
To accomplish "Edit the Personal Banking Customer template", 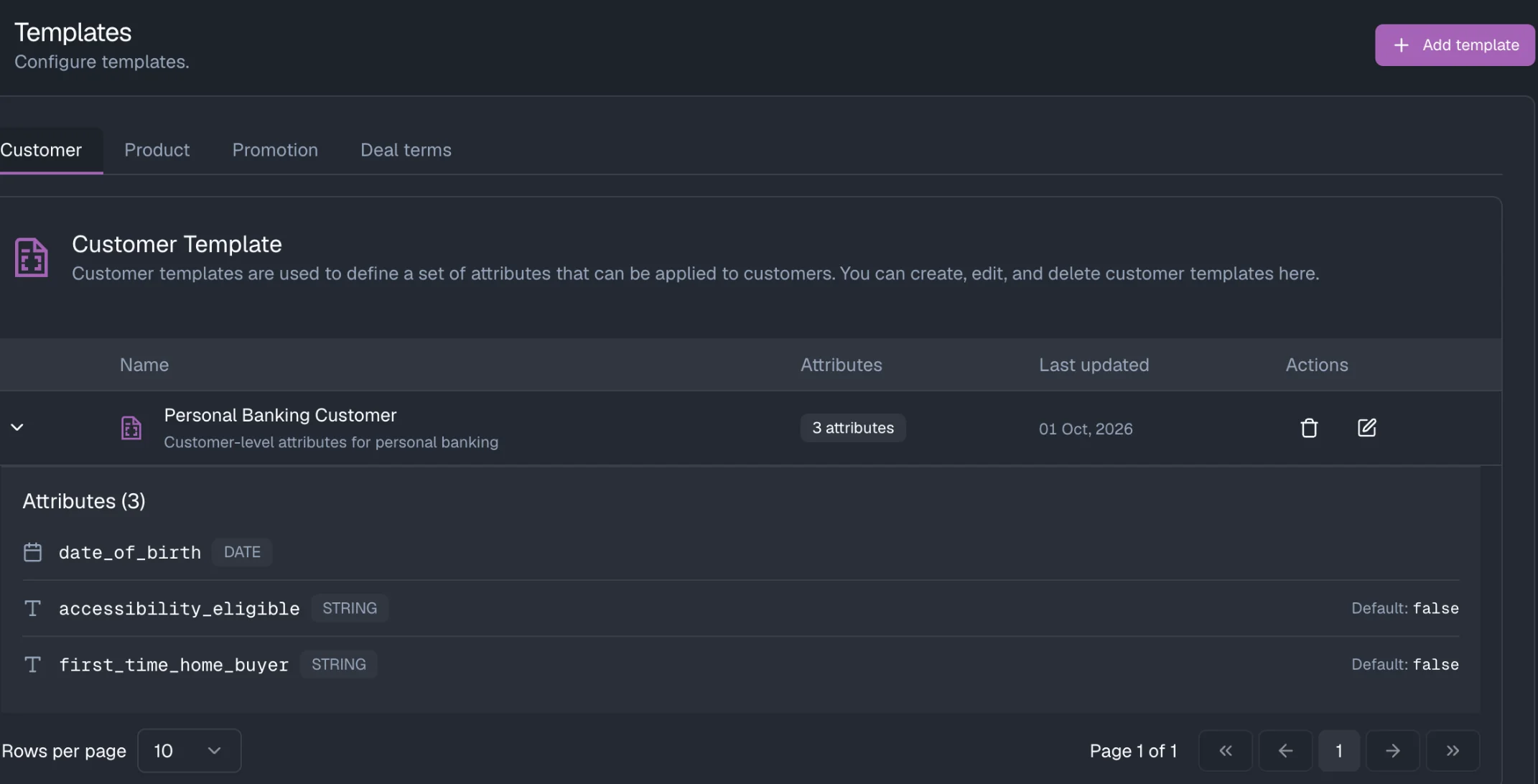I will (1366, 428).
